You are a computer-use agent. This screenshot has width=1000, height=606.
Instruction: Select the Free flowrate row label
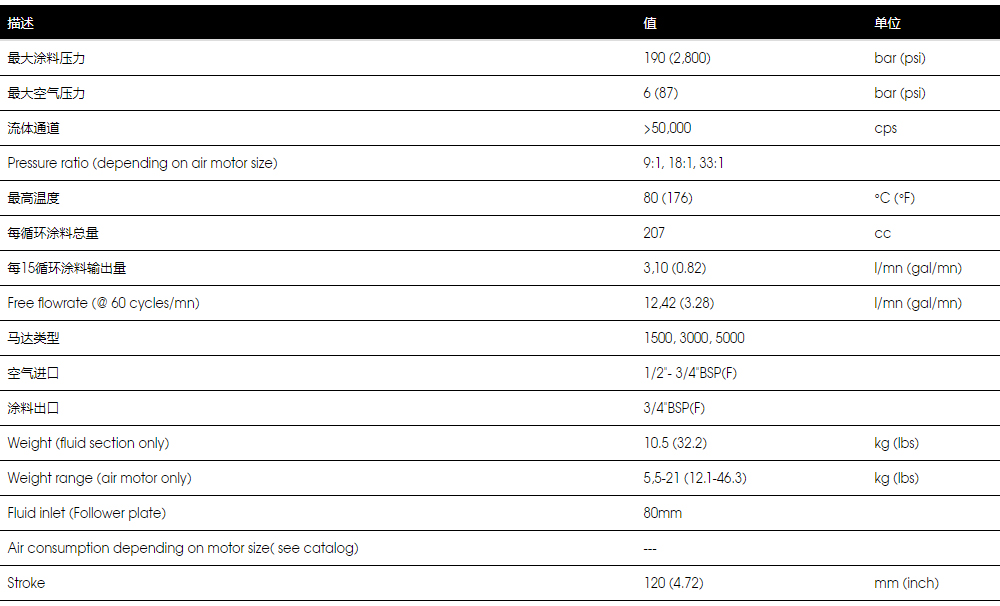pyautogui.click(x=103, y=303)
